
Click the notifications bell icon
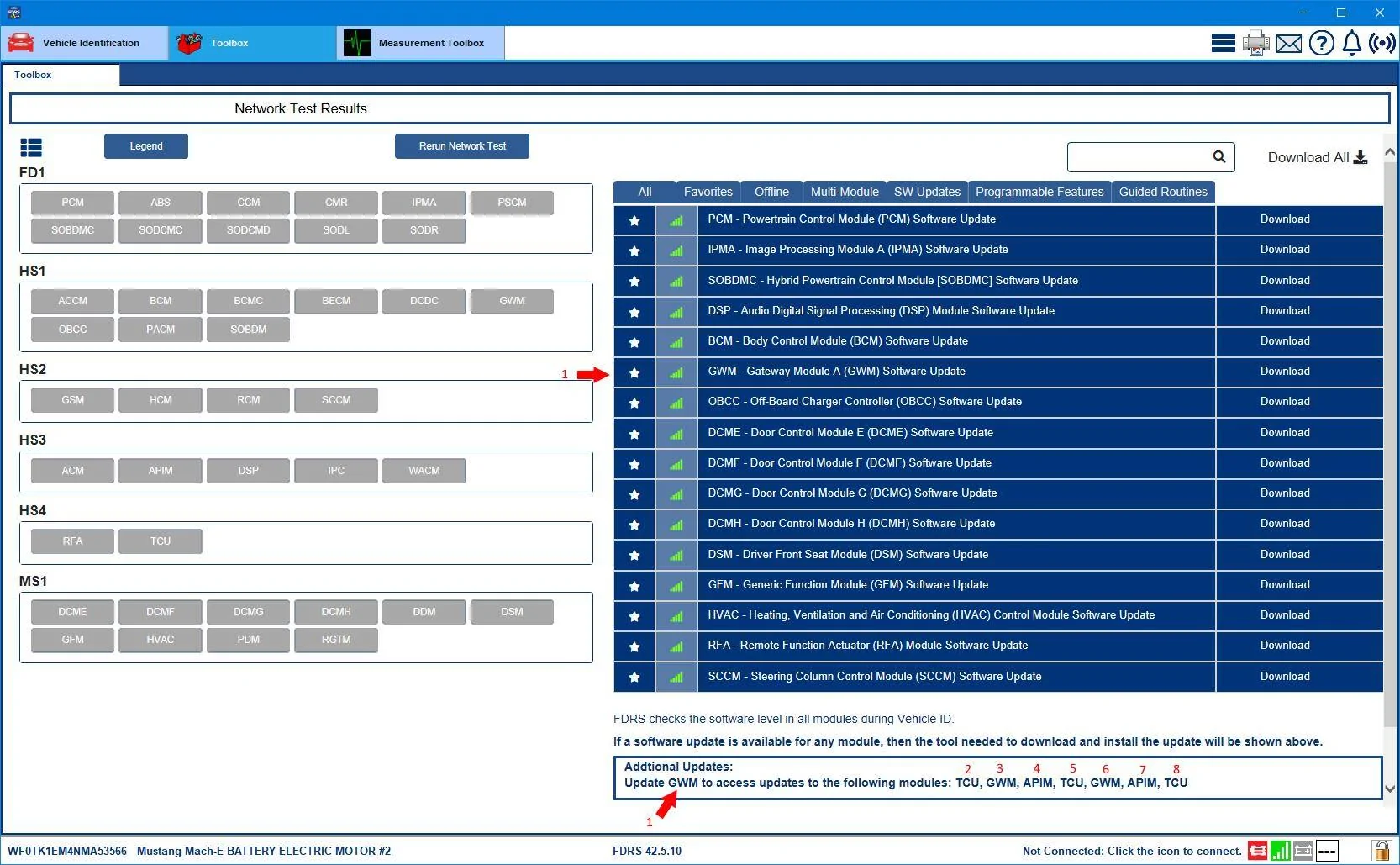tap(1352, 43)
